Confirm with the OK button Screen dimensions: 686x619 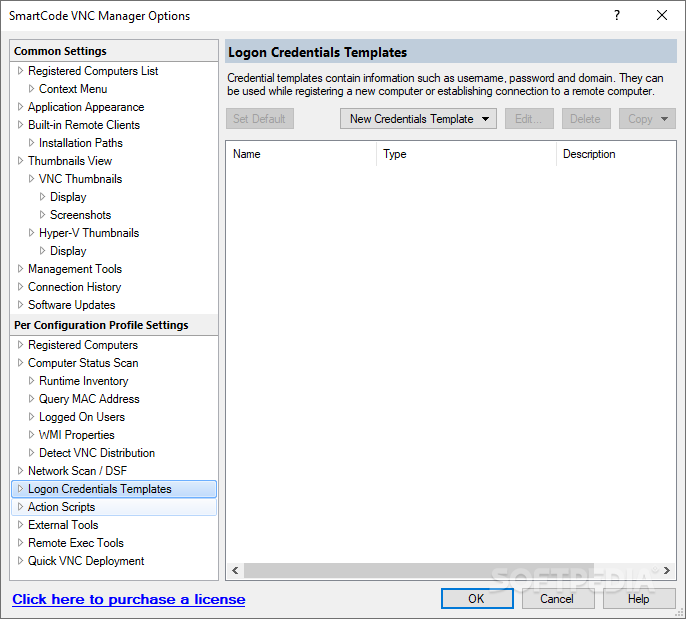tap(477, 598)
